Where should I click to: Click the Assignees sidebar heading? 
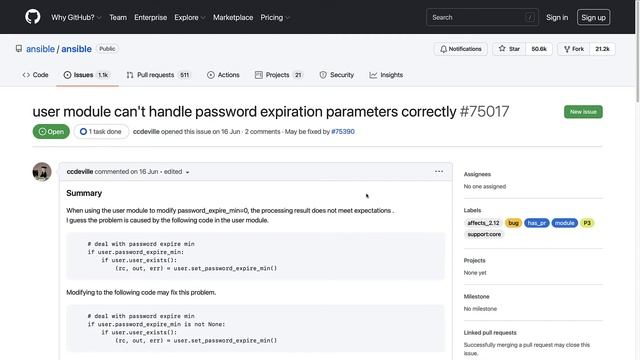[x=477, y=174]
